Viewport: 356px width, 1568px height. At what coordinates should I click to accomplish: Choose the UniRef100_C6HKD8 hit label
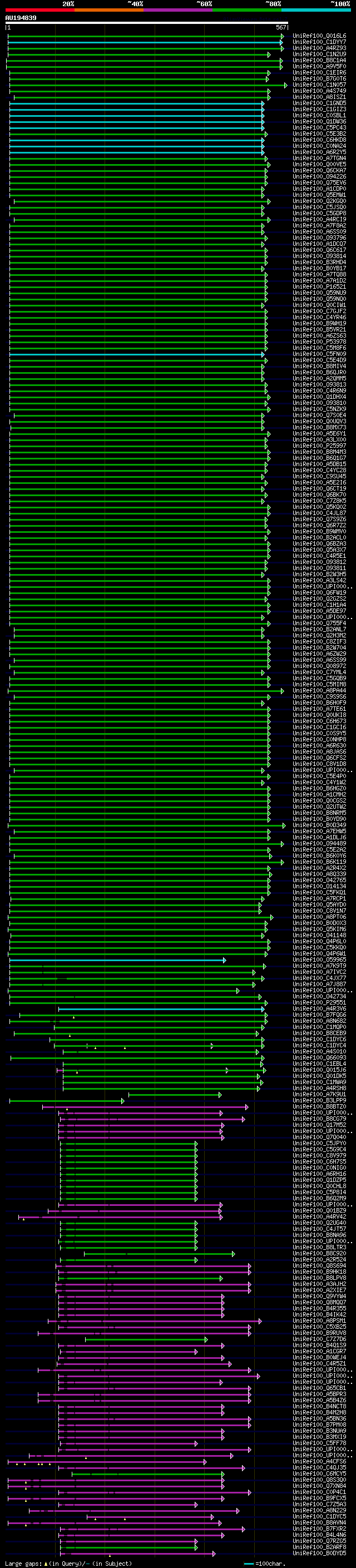(x=319, y=140)
